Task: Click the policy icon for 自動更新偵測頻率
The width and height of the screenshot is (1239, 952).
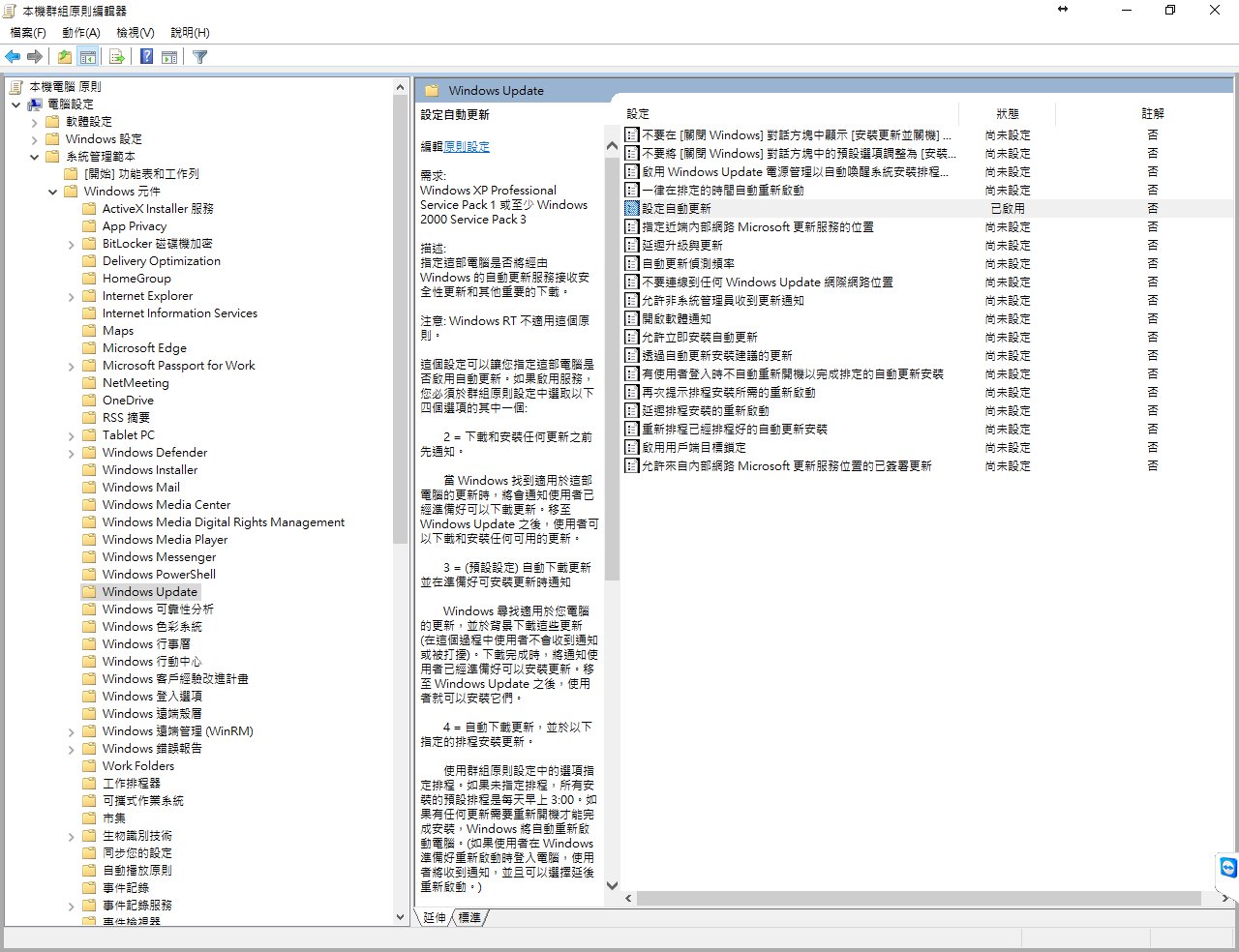Action: 632,263
